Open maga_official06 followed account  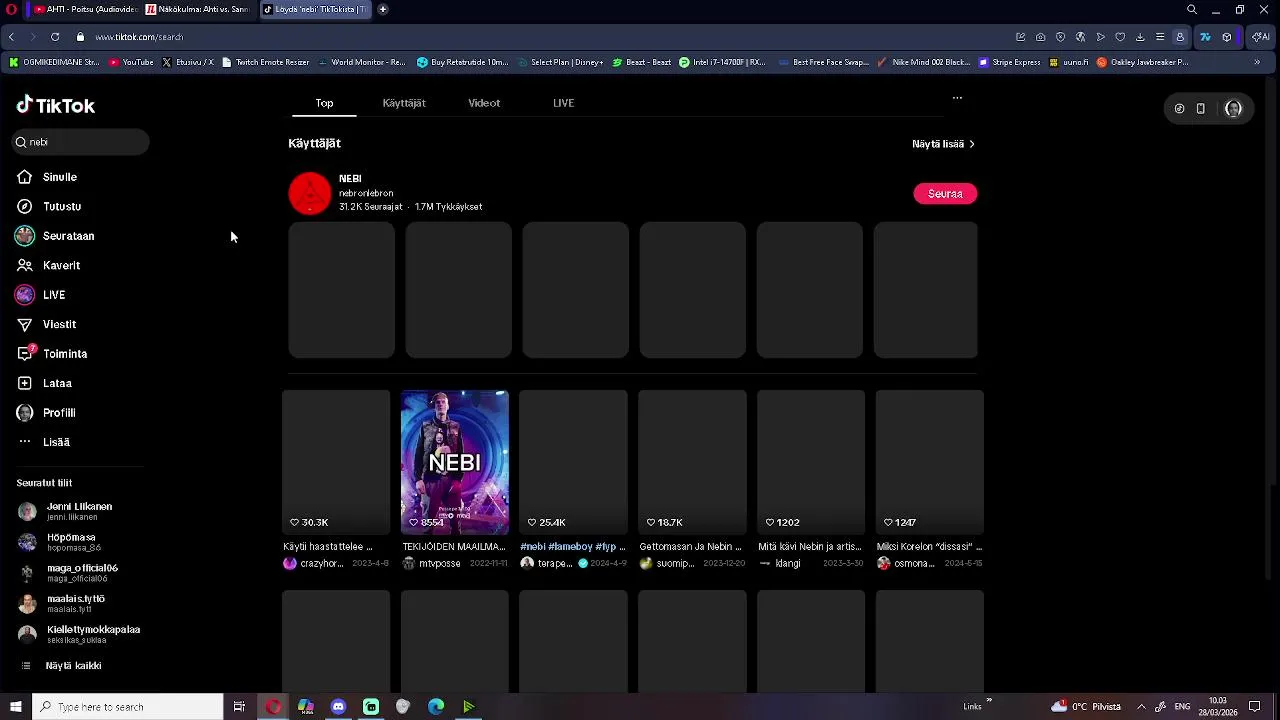[68, 573]
